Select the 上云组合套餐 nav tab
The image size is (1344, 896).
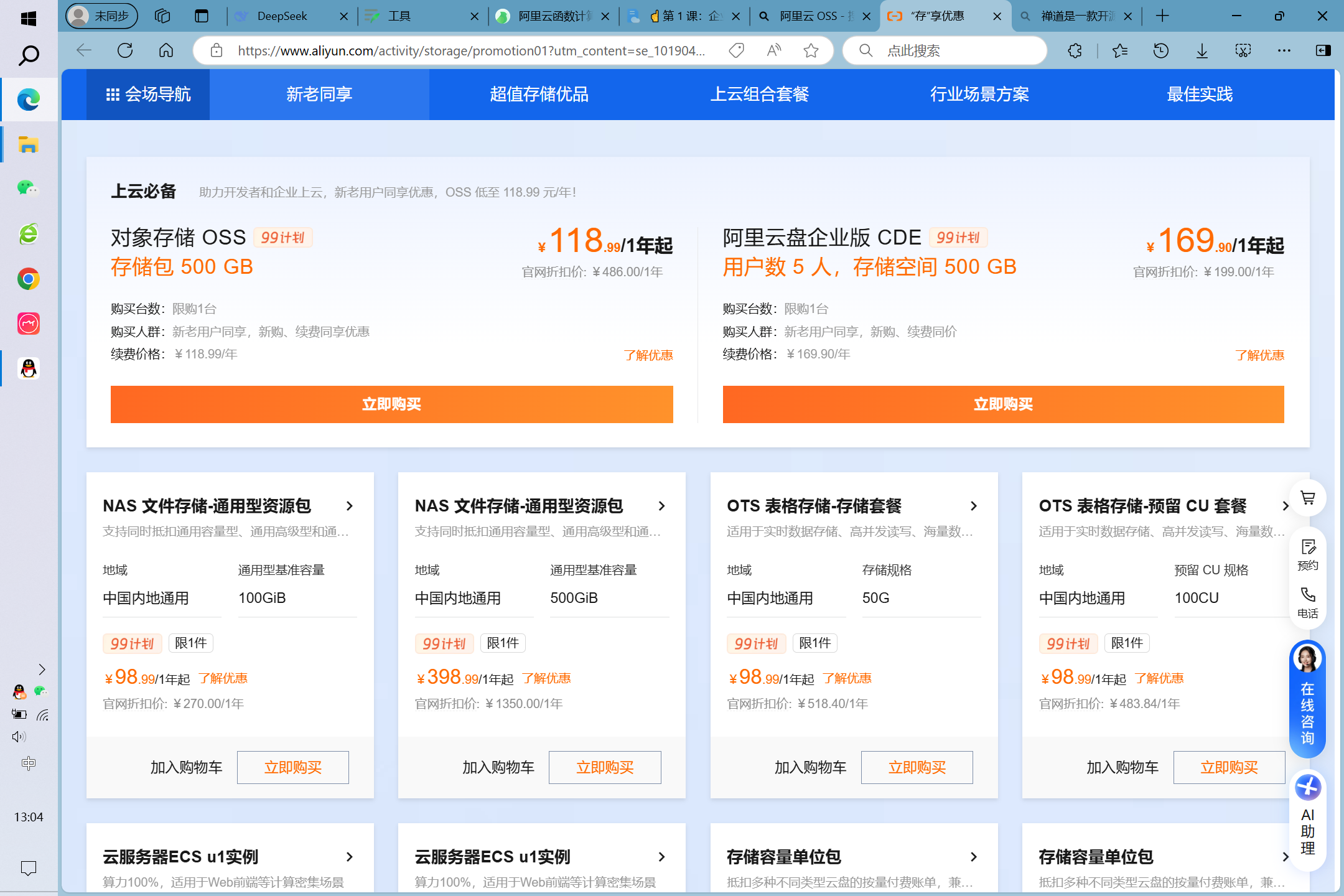click(x=760, y=95)
